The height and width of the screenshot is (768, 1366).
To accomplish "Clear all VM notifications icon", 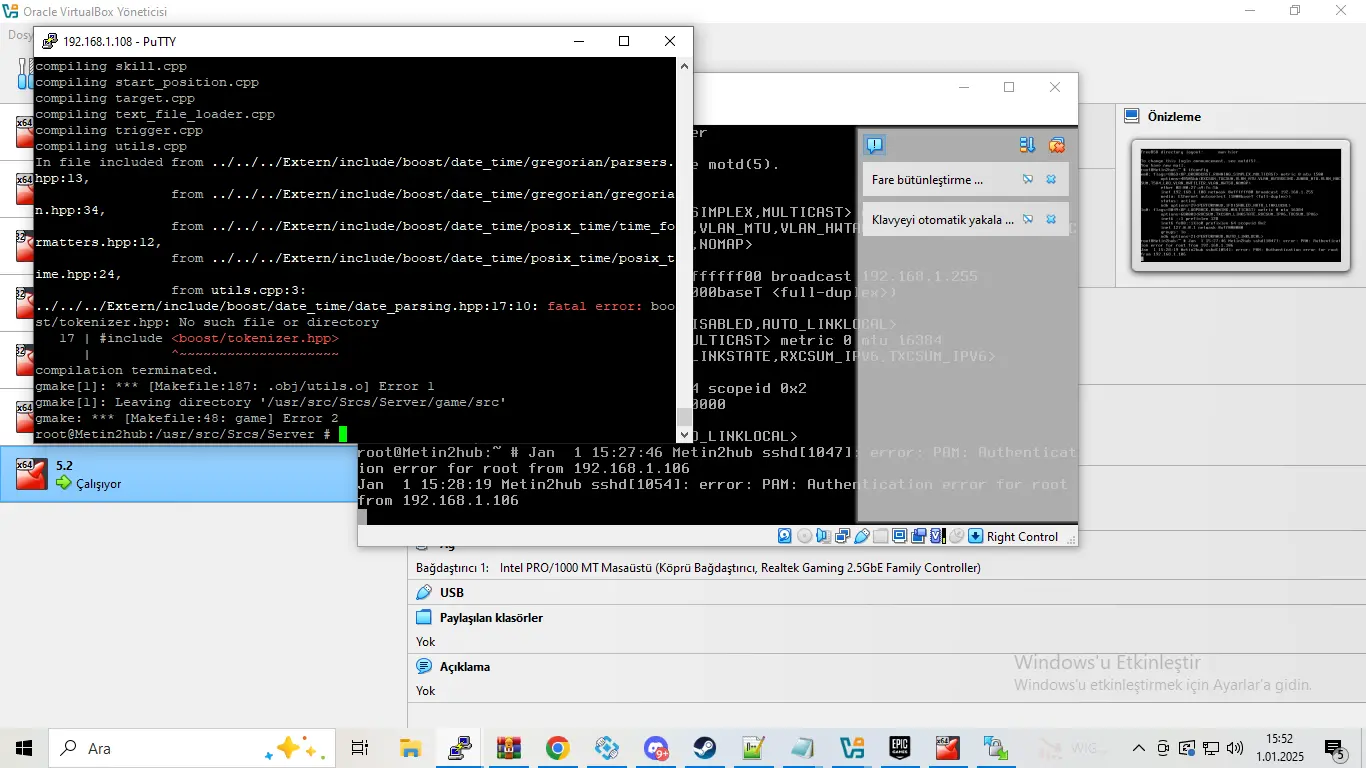I will click(x=1056, y=146).
